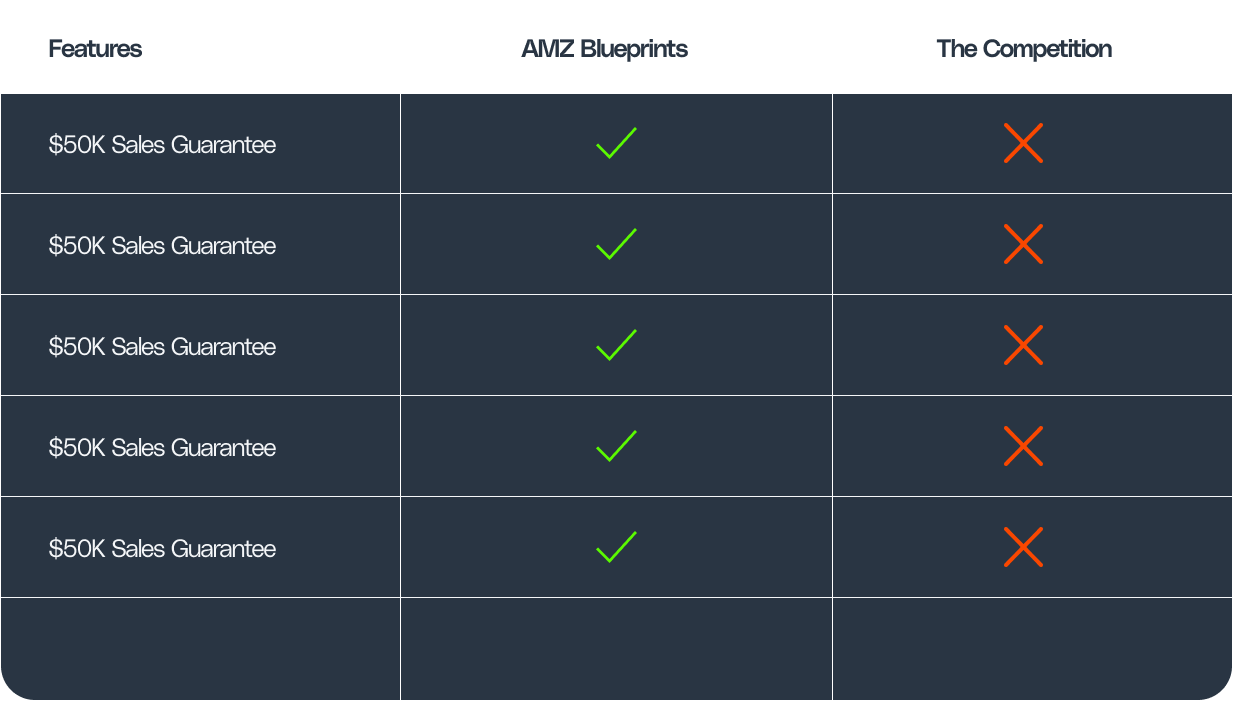
Task: Click fourth row's $50K Sales Guarantee text
Action: [x=162, y=448]
